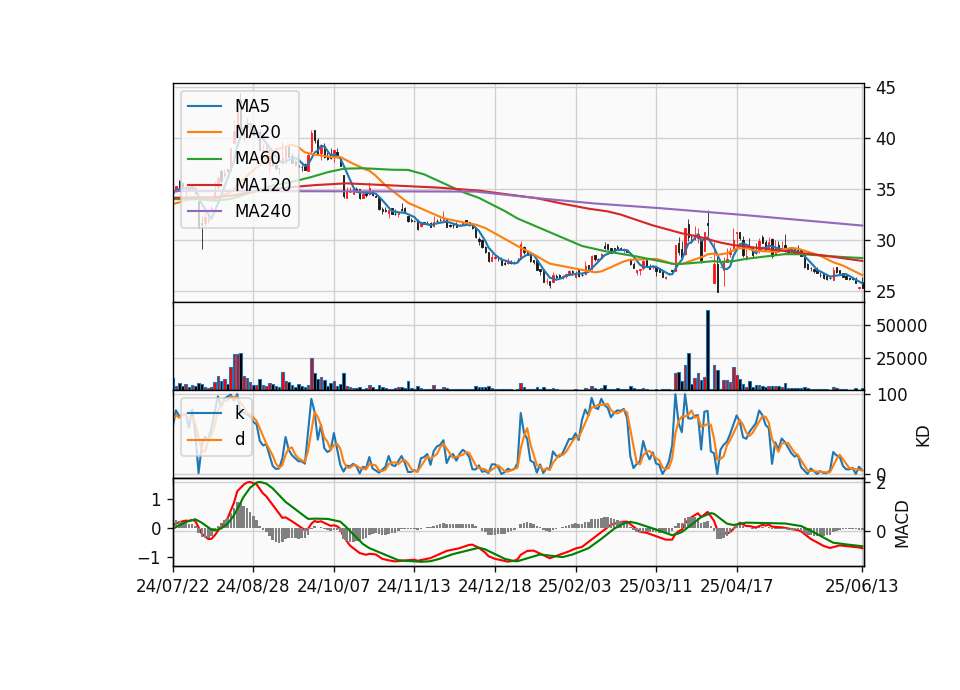
Task: Click the KD axis title
Action: 923,437
